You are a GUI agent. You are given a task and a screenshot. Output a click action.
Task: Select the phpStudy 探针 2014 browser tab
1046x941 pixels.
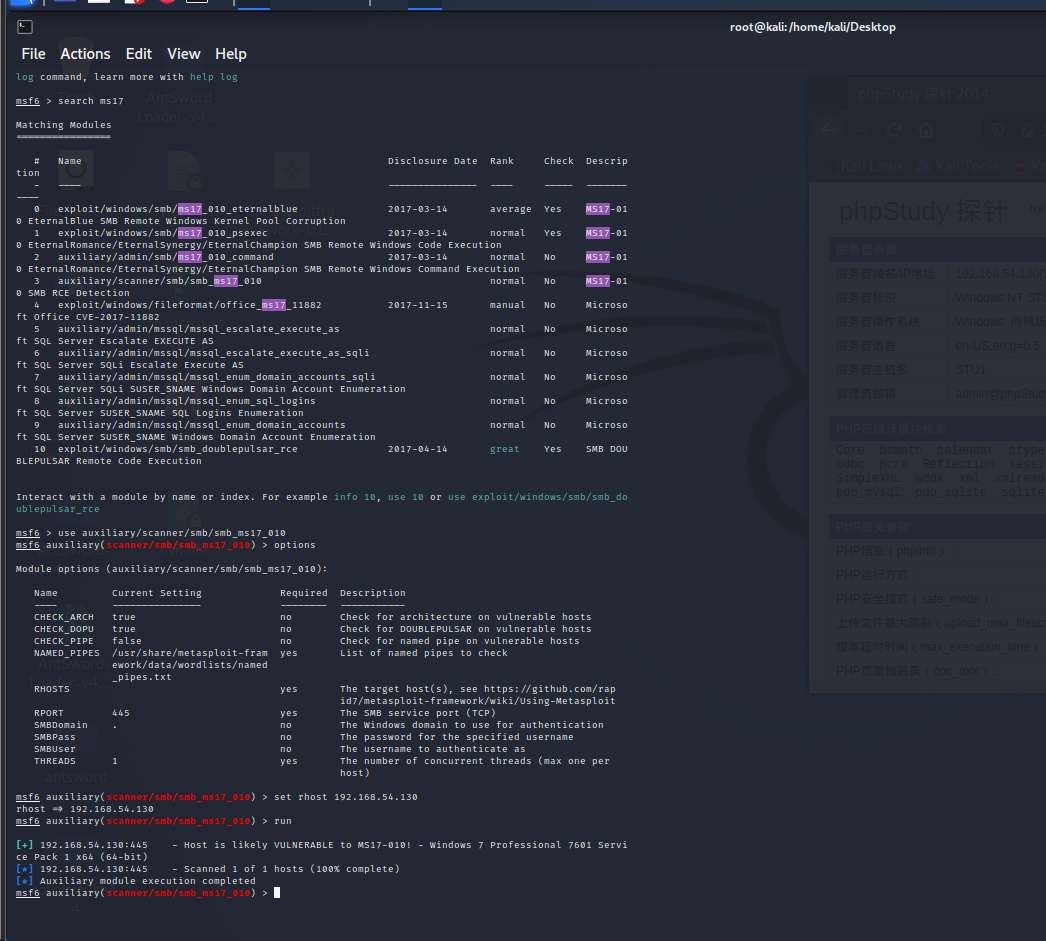tap(923, 94)
